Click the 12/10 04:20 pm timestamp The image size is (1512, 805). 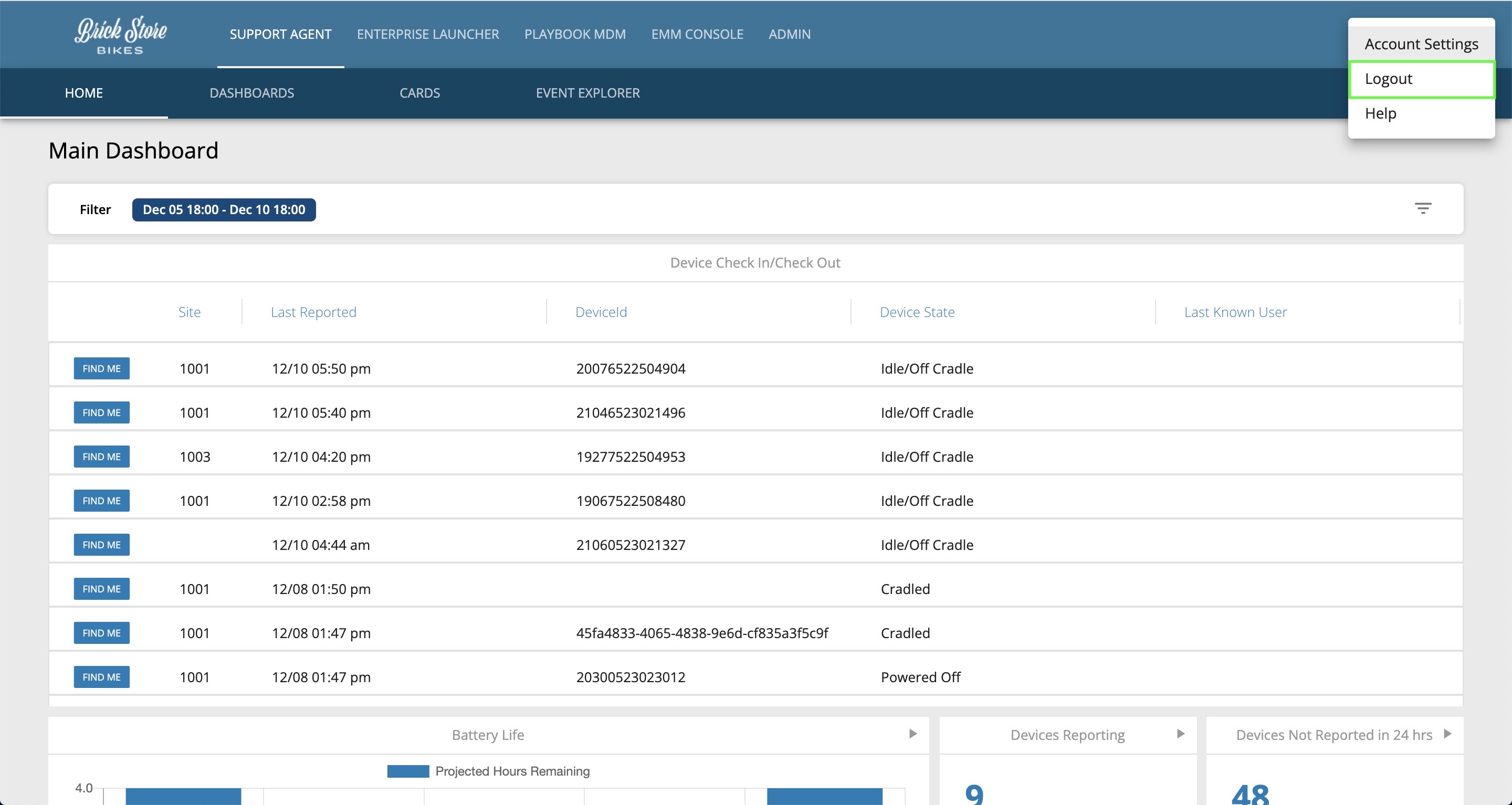pos(321,457)
